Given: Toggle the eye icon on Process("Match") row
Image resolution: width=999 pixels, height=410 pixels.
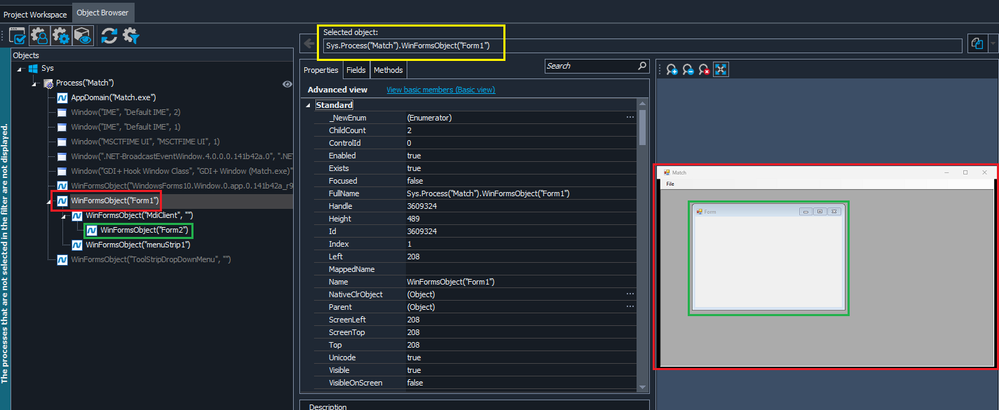Looking at the screenshot, I should point(286,84).
